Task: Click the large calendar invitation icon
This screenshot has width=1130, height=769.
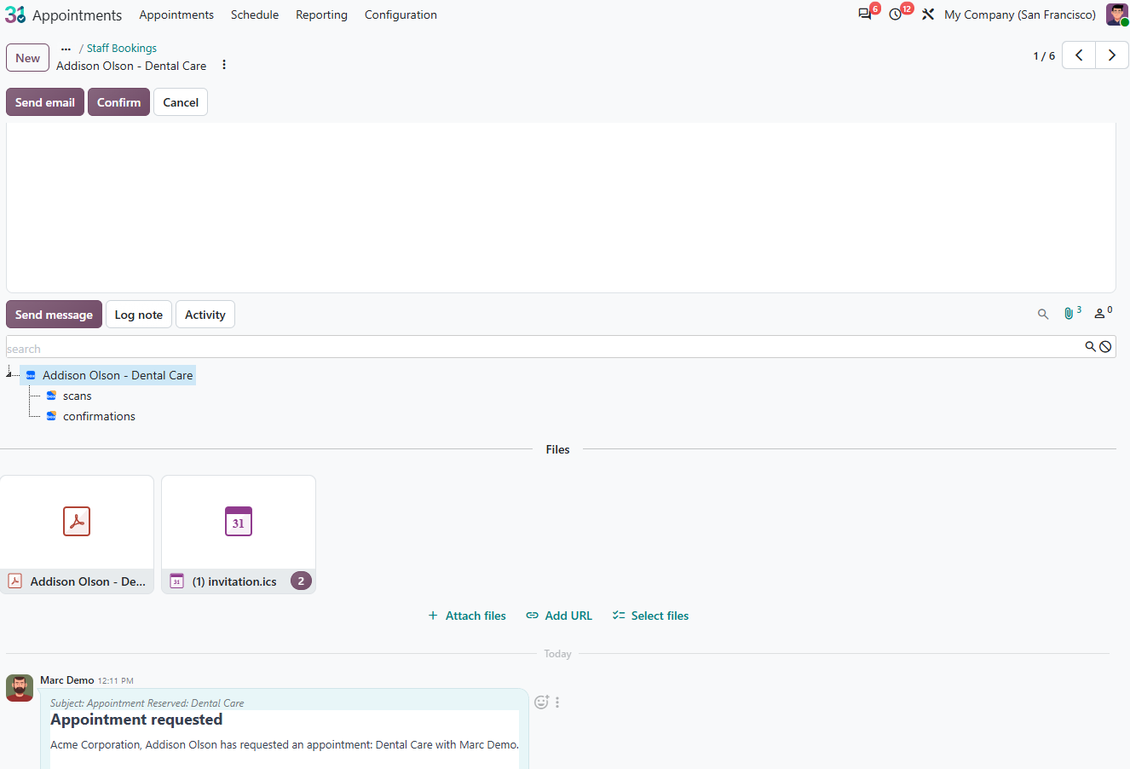Action: pos(239,521)
